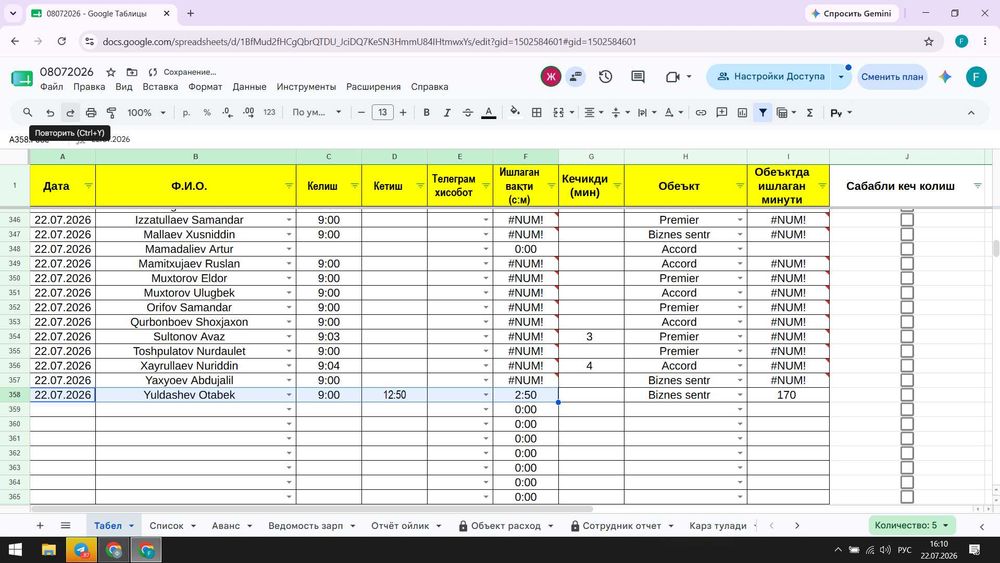Open the Файл menu
Image resolution: width=1000 pixels, height=563 pixels.
tap(51, 87)
